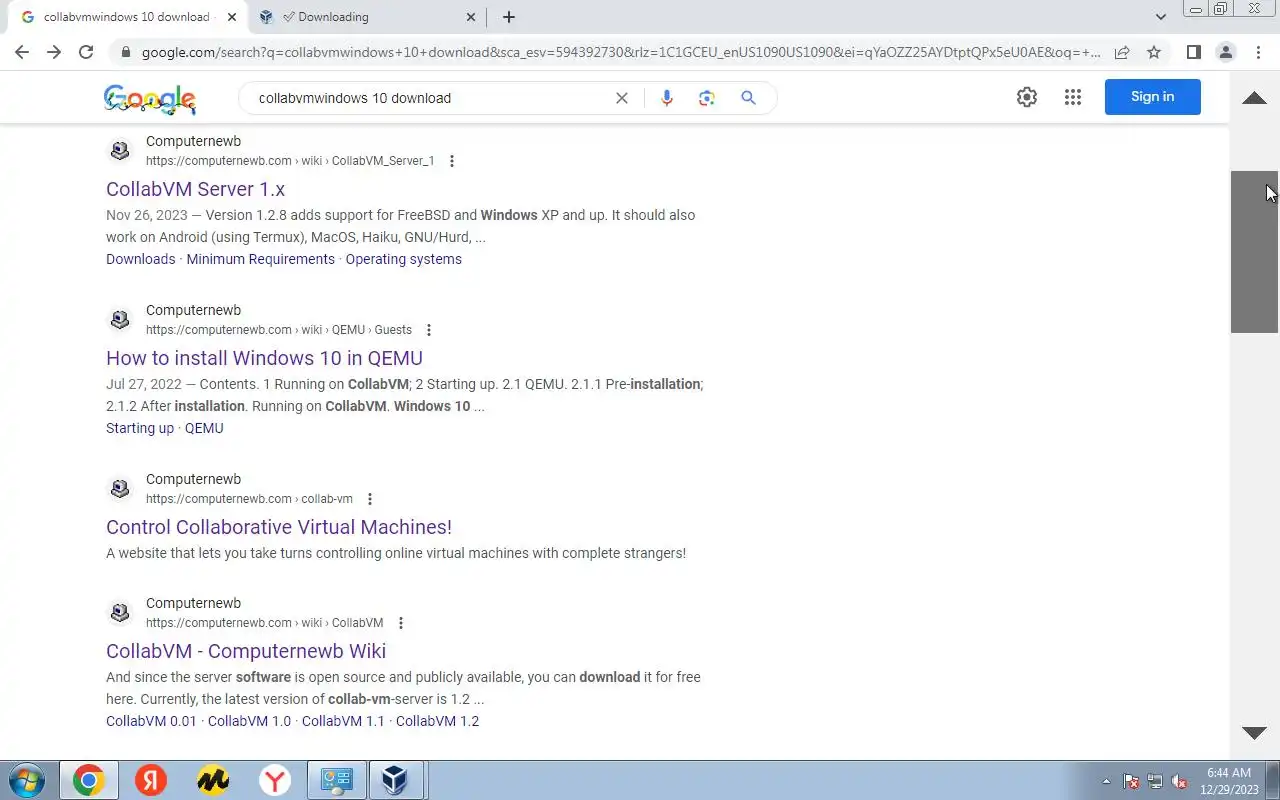Switch to the Downloading tab
The height and width of the screenshot is (800, 1280).
(x=365, y=17)
